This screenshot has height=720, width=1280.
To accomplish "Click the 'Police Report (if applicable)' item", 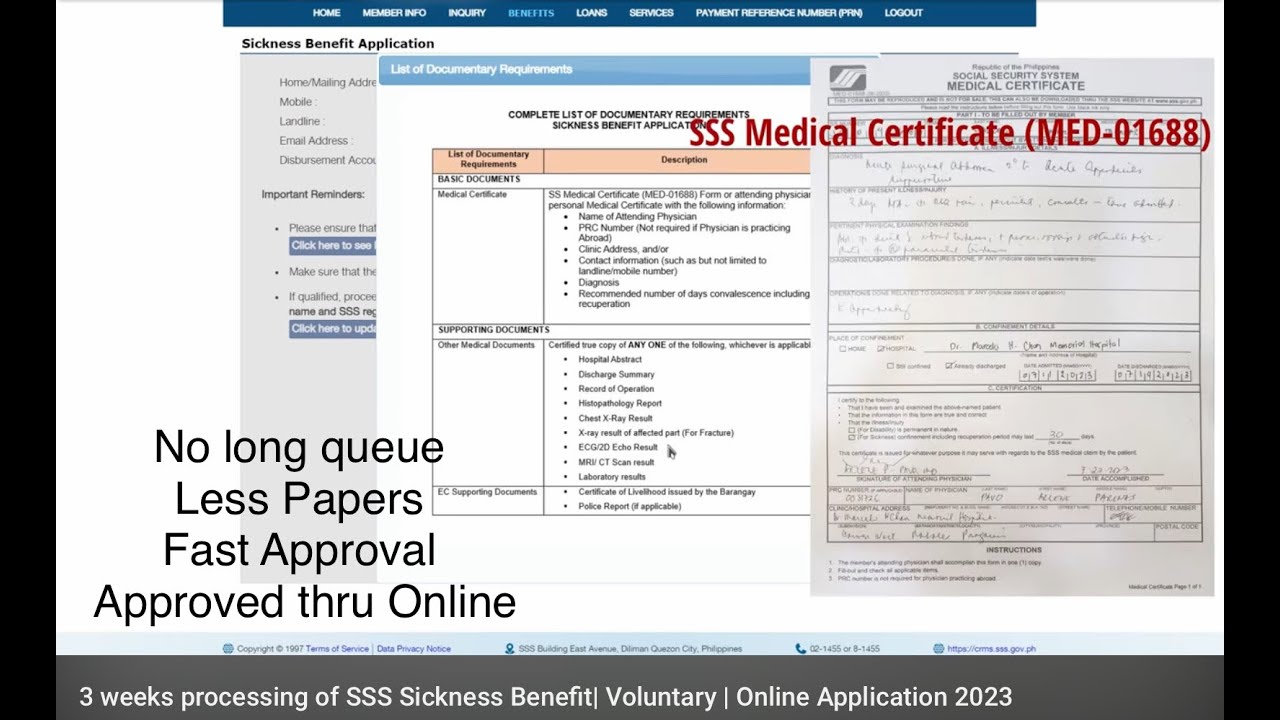I will click(629, 507).
